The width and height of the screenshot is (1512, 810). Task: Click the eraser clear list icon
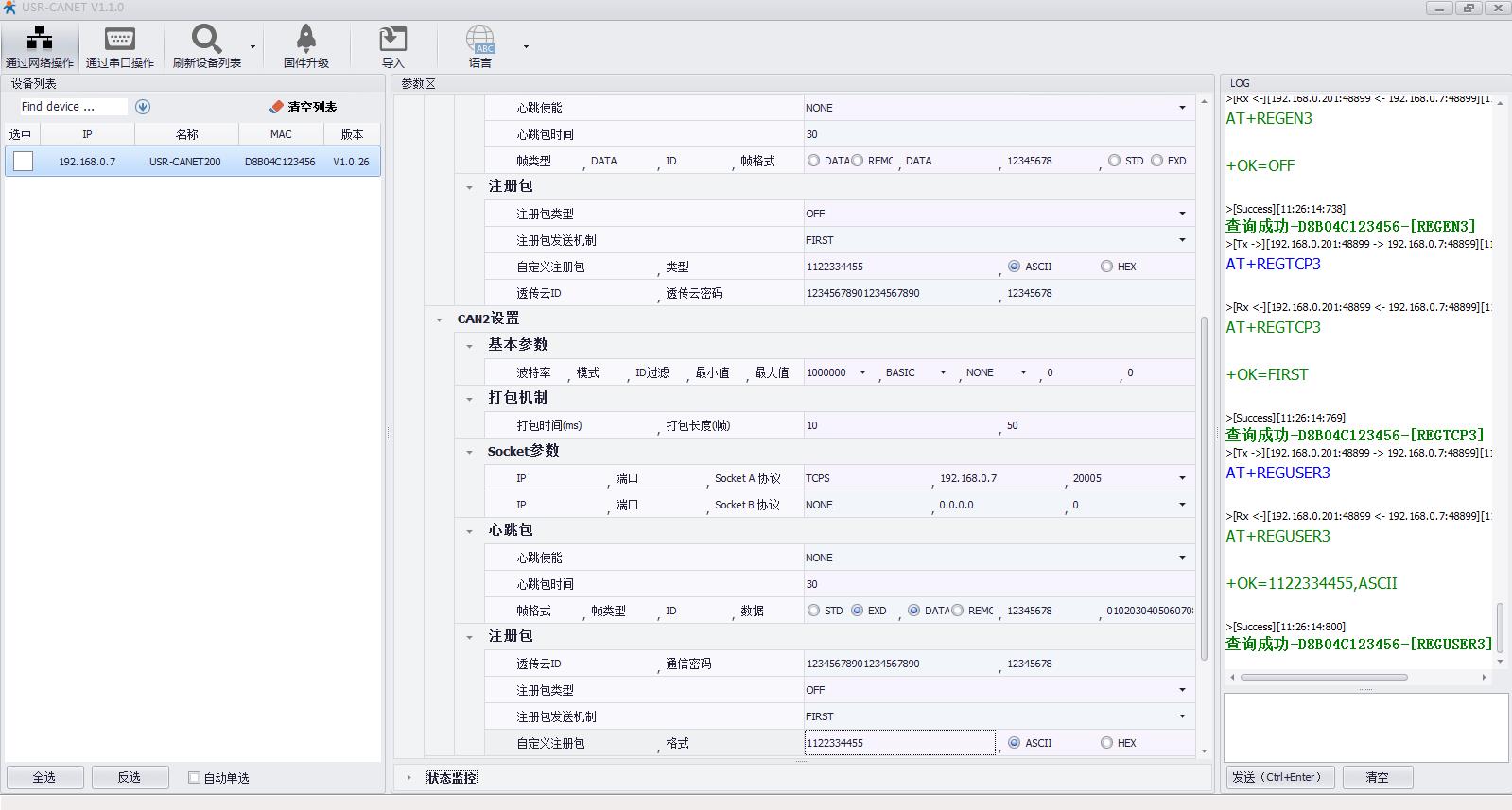276,107
